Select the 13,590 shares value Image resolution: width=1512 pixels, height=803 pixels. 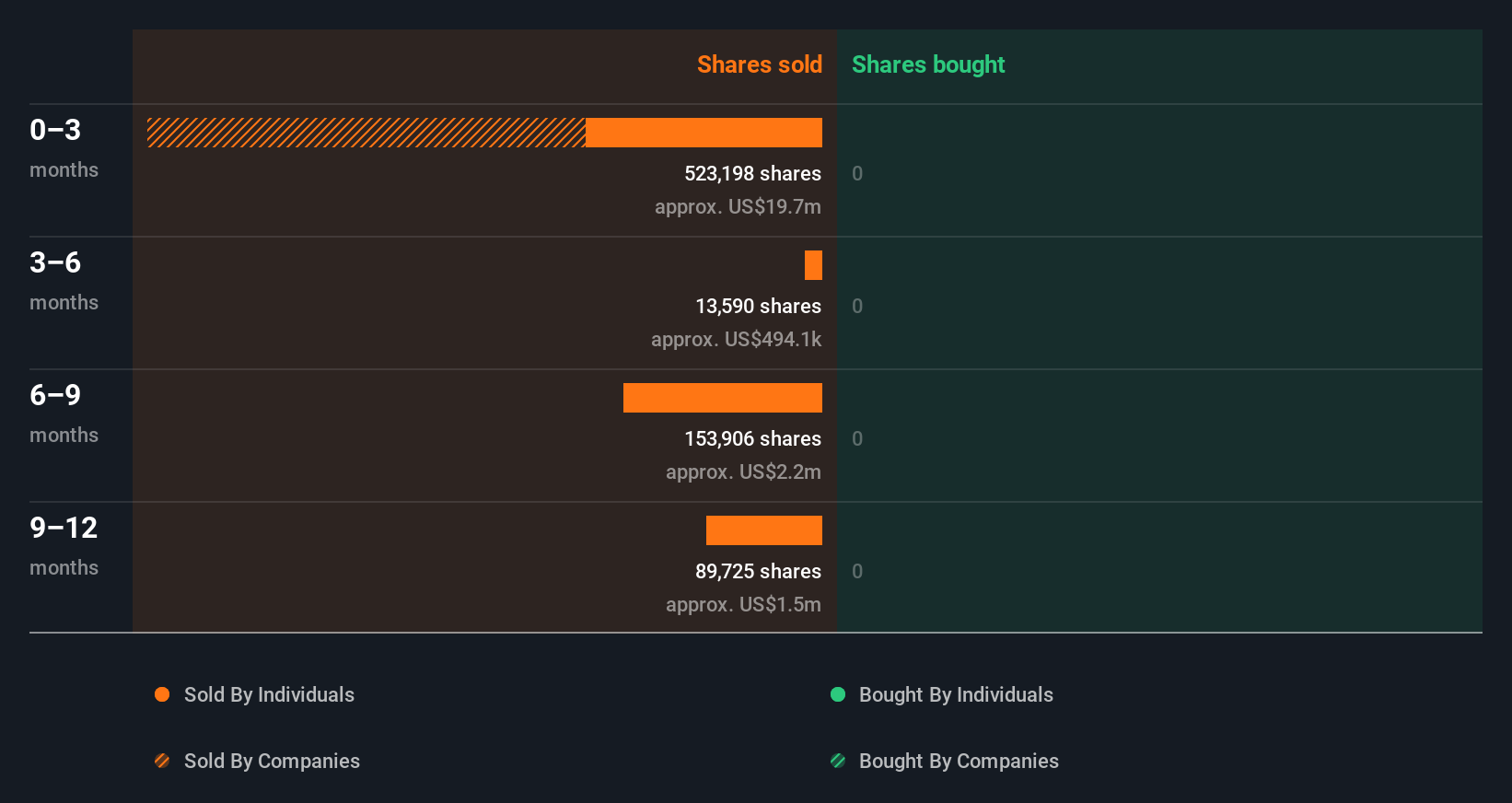tap(758, 306)
